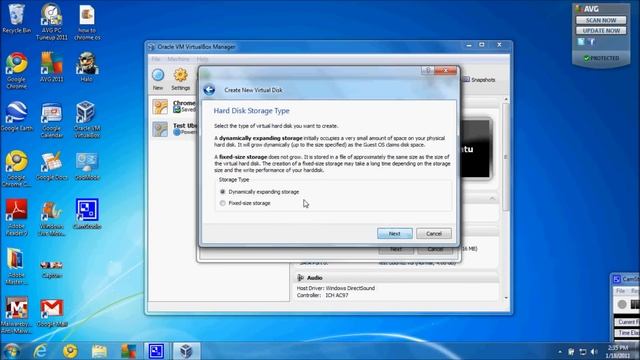Launch Google Chrome from the desktop
The width and height of the screenshot is (640, 360).
(16, 70)
